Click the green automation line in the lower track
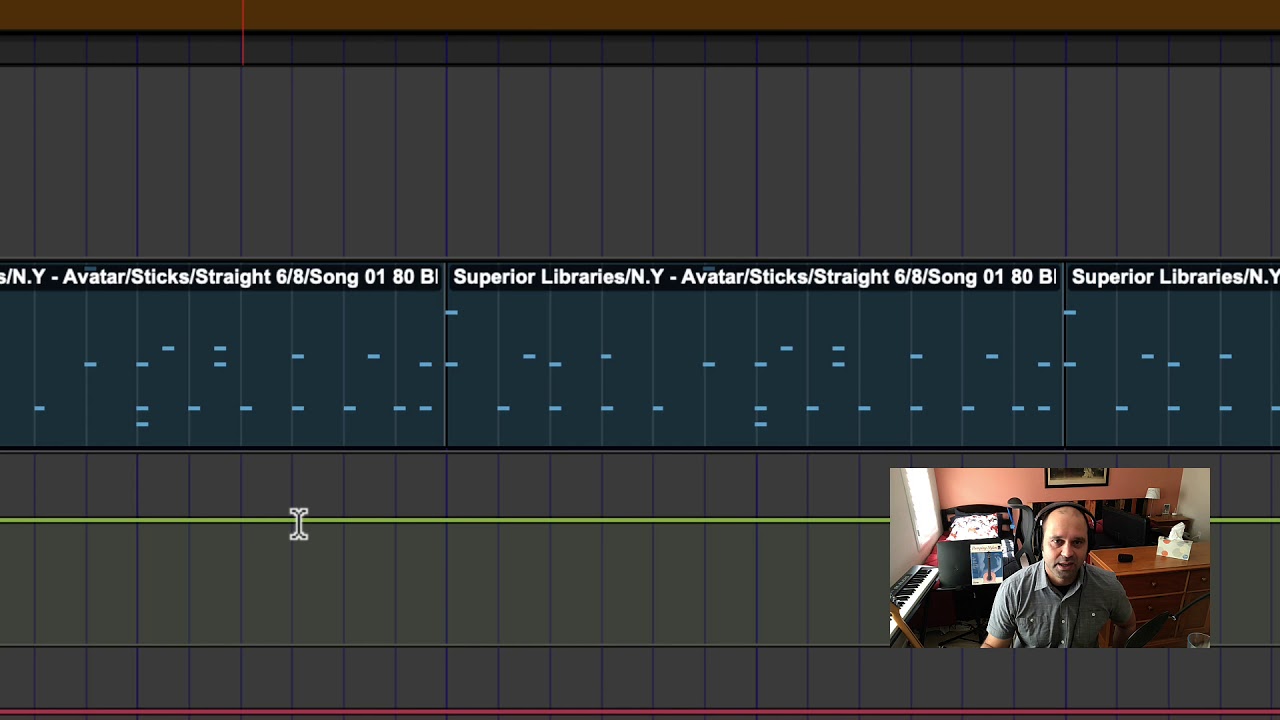Screen dimensions: 1280x720 [444, 521]
